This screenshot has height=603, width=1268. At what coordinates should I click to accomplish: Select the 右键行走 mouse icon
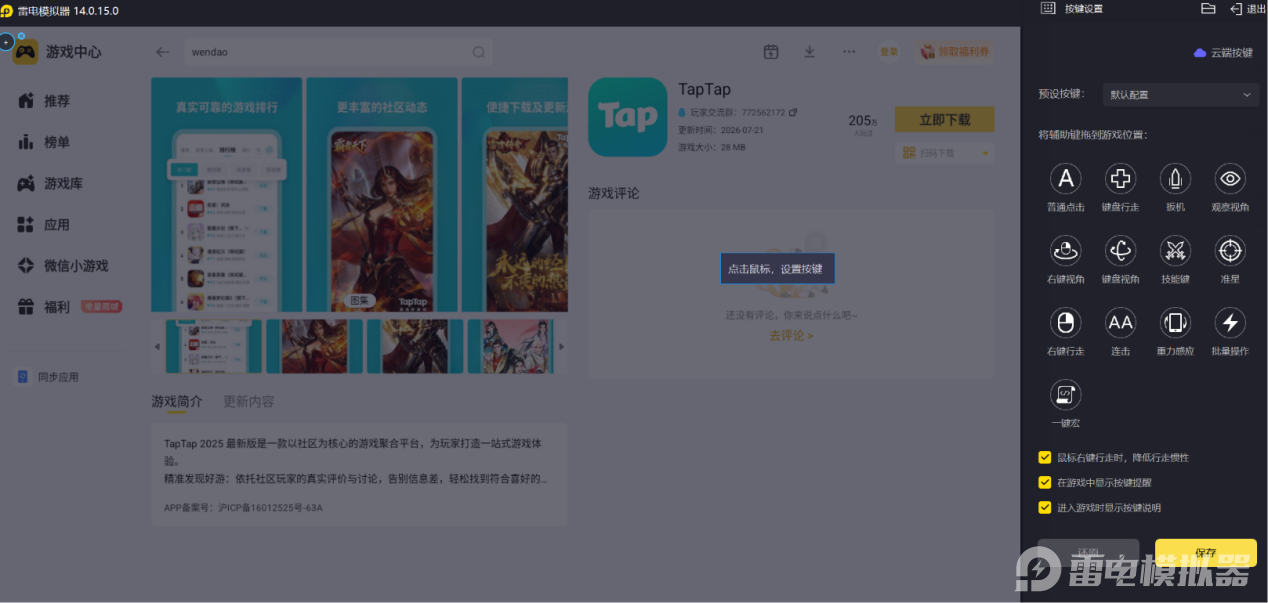coord(1066,323)
